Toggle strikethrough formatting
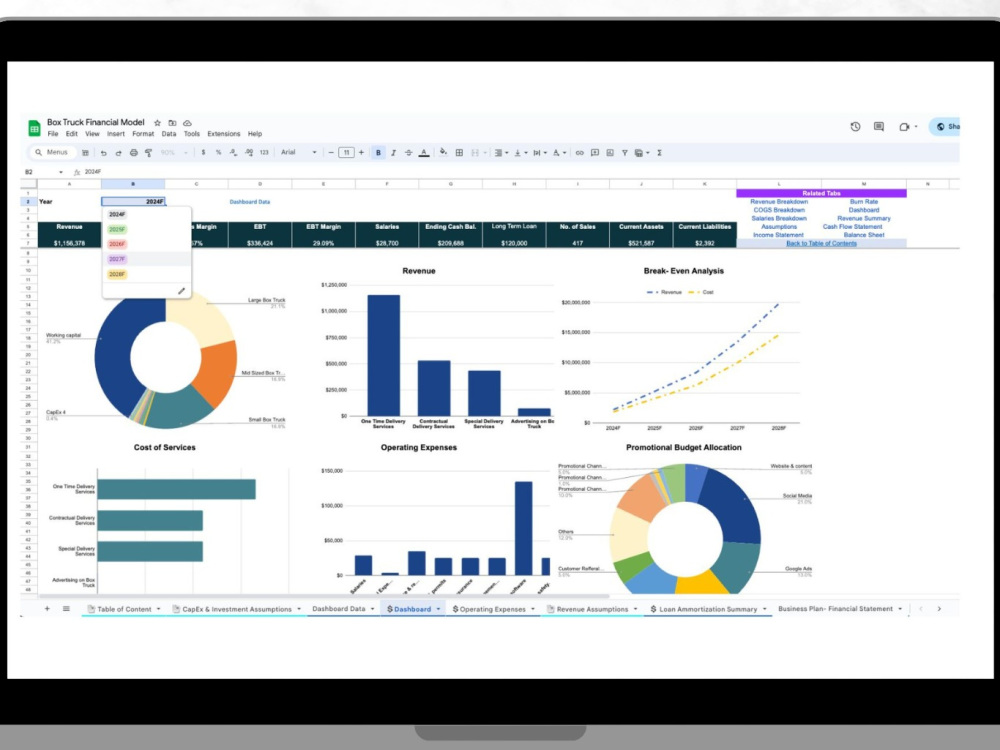The width and height of the screenshot is (1000, 750). [409, 153]
